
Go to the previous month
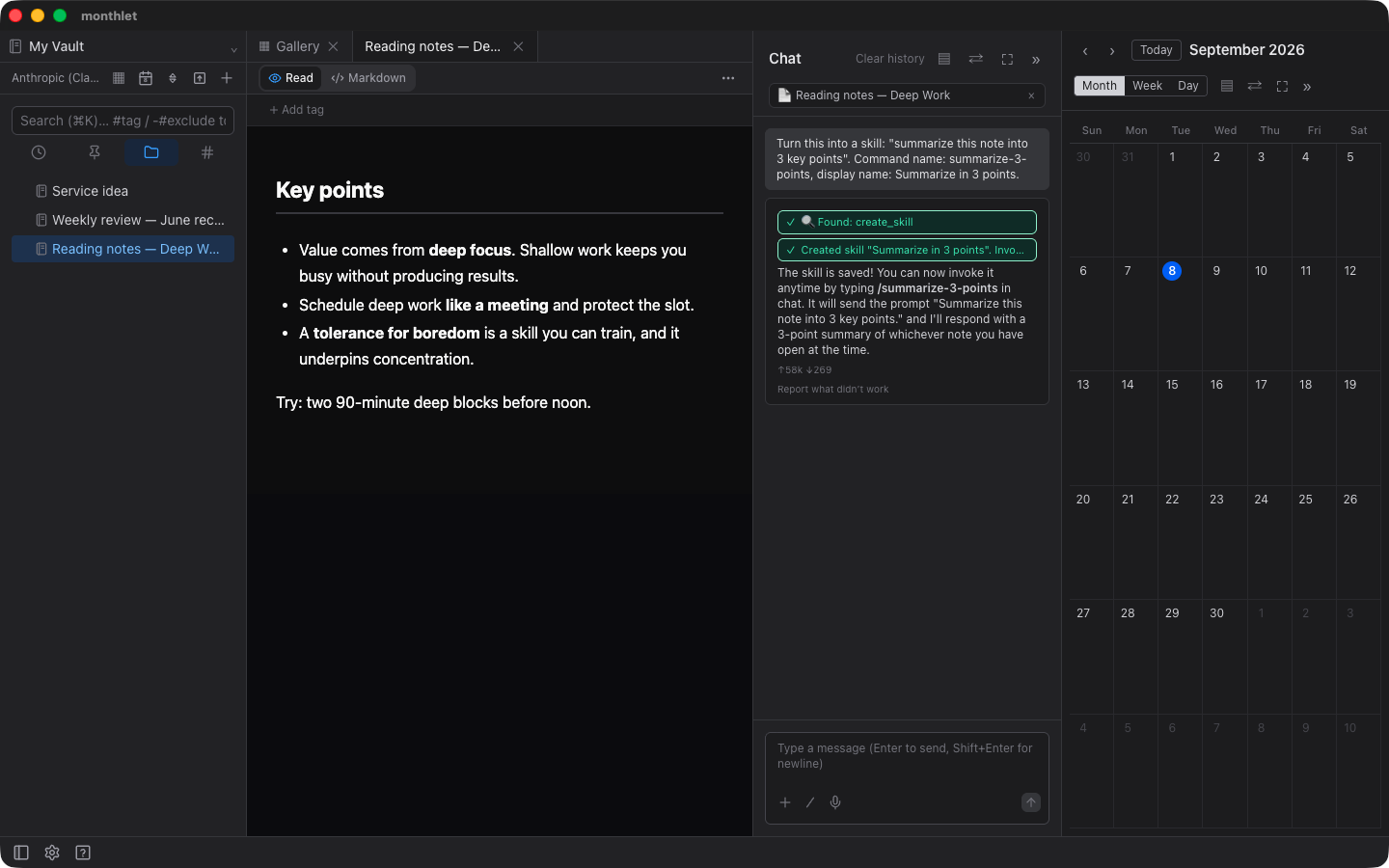click(x=1085, y=51)
